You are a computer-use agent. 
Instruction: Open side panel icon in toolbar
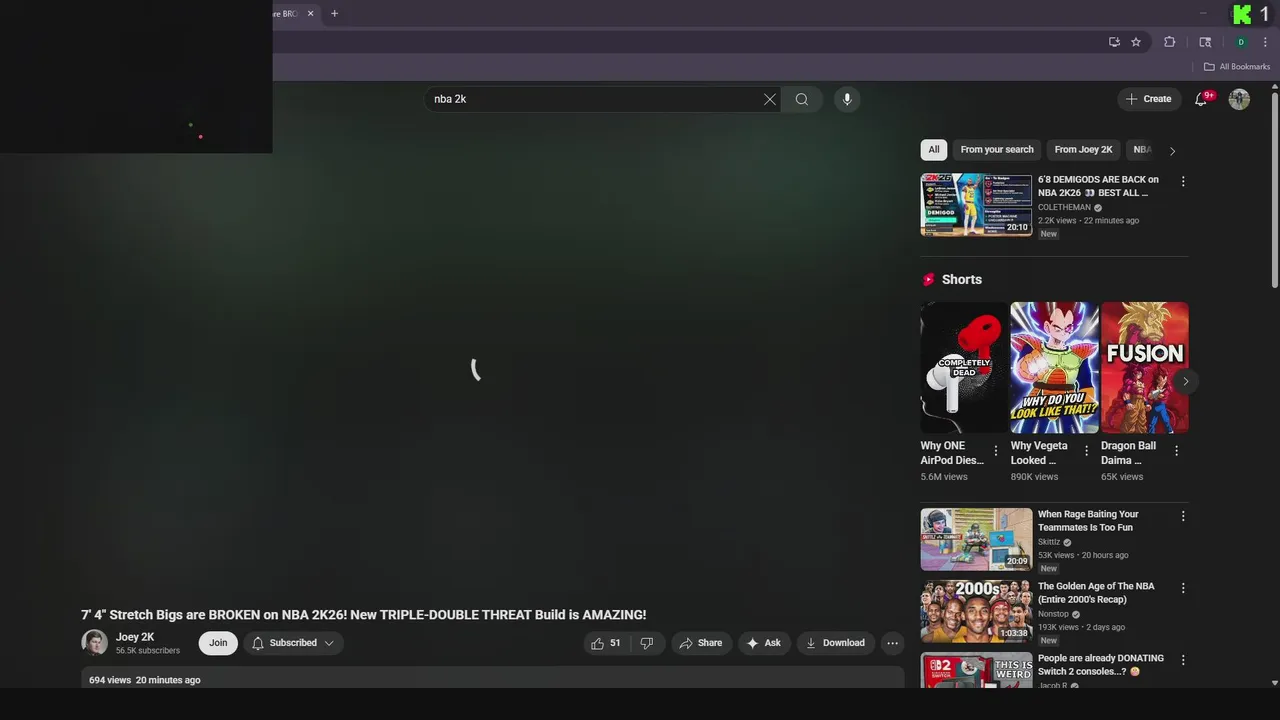[1205, 42]
